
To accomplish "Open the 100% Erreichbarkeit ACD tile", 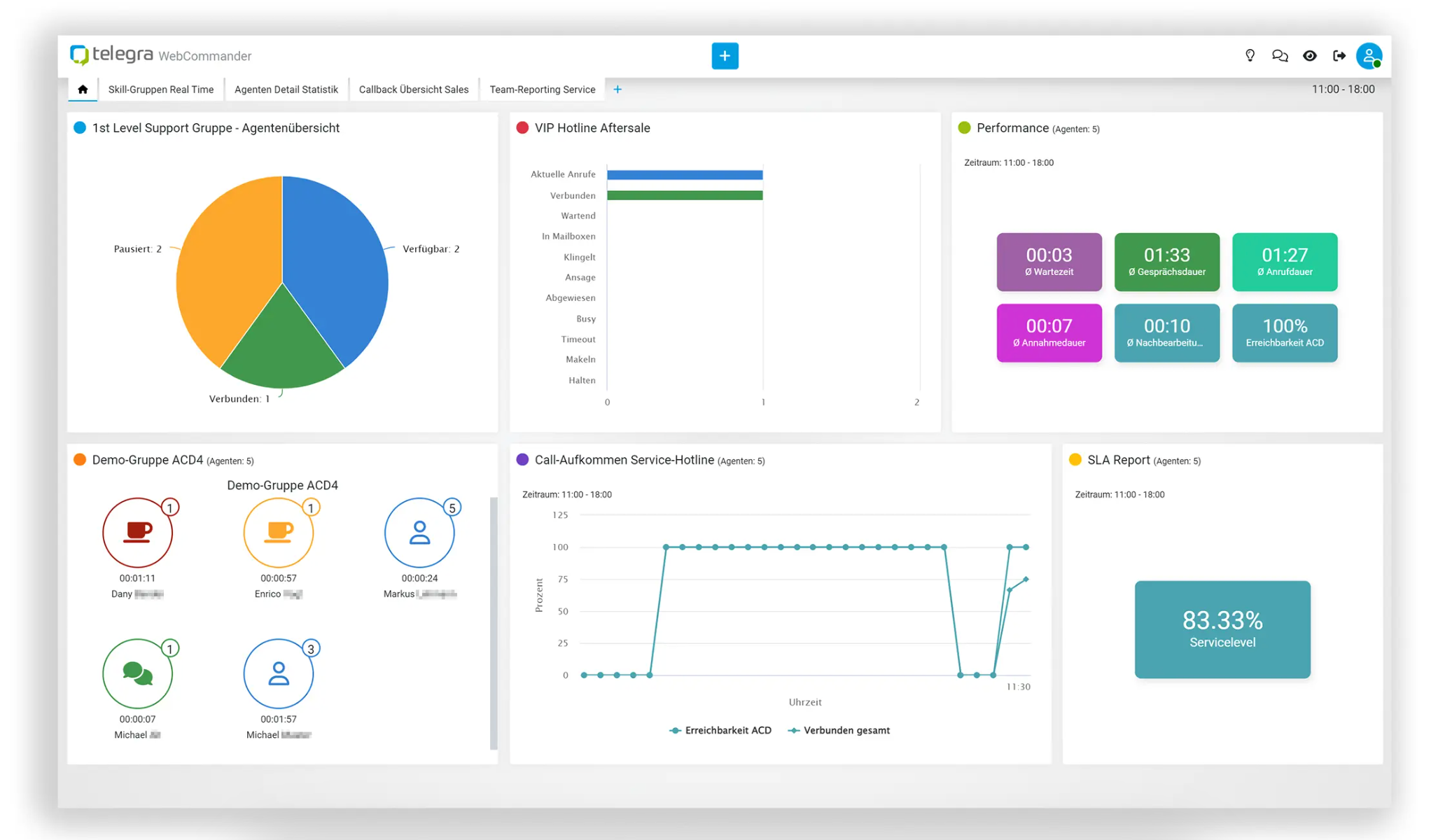I will pyautogui.click(x=1285, y=332).
